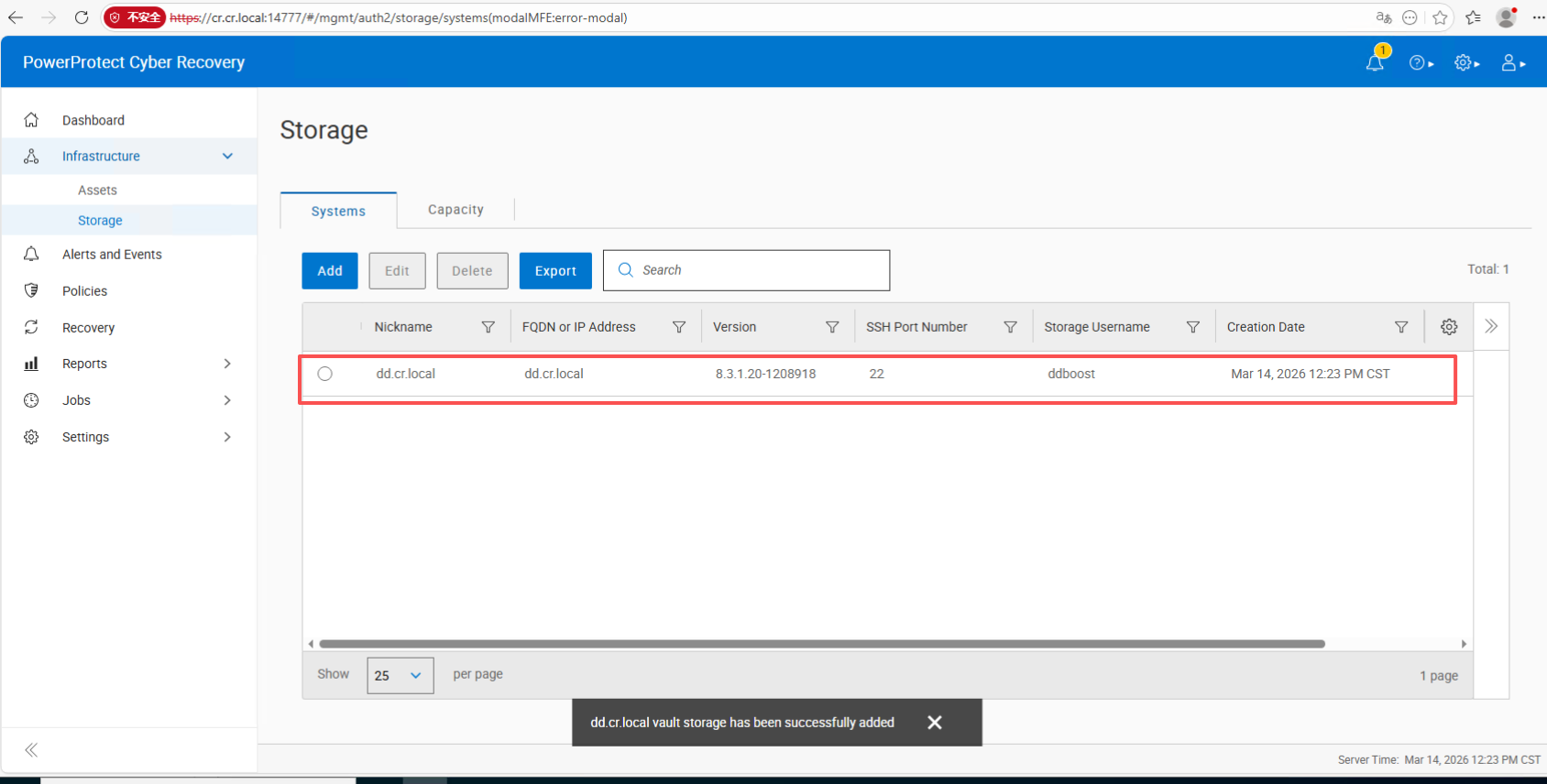This screenshot has height=784, width=1547.
Task: Click the horizontal table scrollbar
Action: point(822,644)
